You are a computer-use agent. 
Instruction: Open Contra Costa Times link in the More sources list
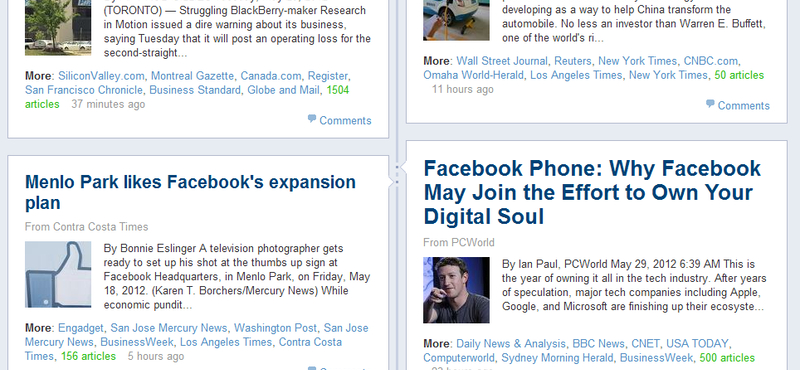183,349
